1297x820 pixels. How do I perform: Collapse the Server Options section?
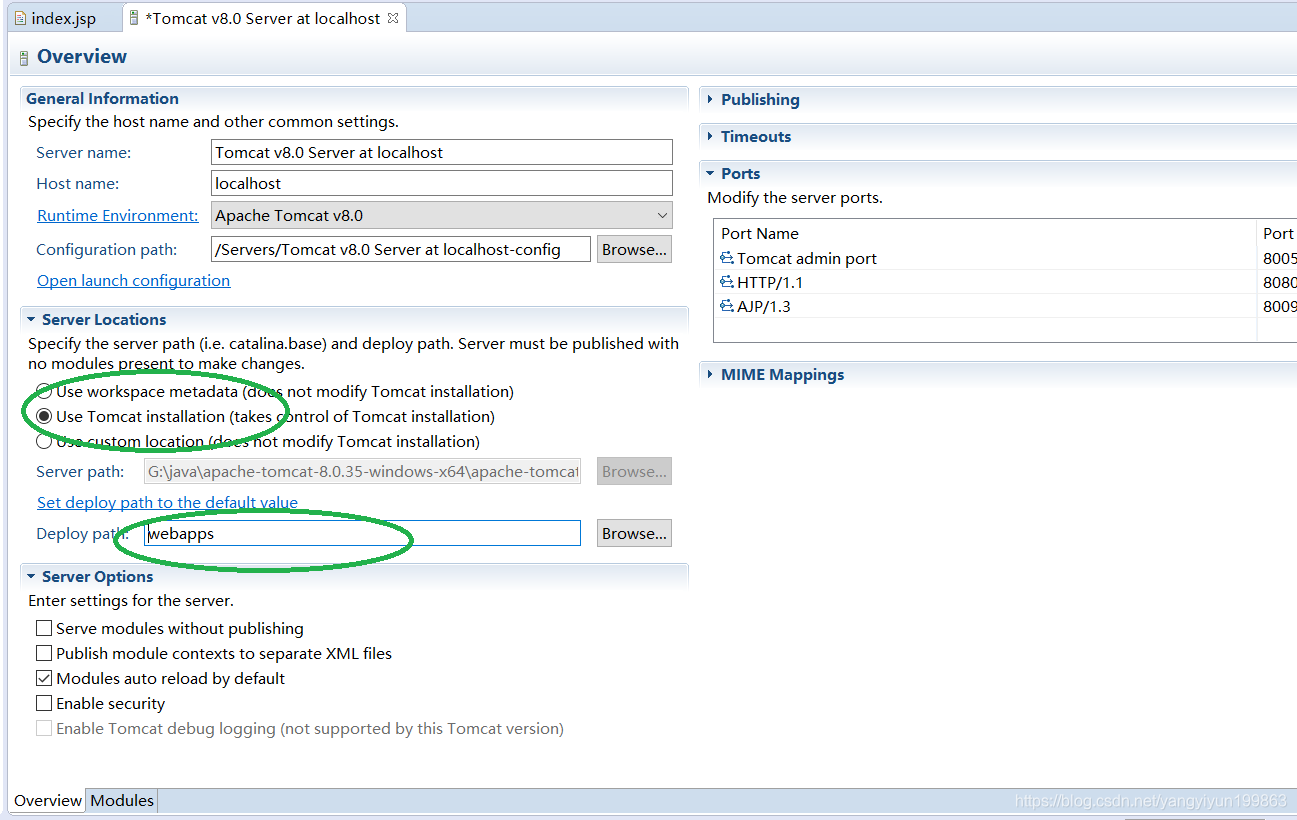(x=31, y=576)
